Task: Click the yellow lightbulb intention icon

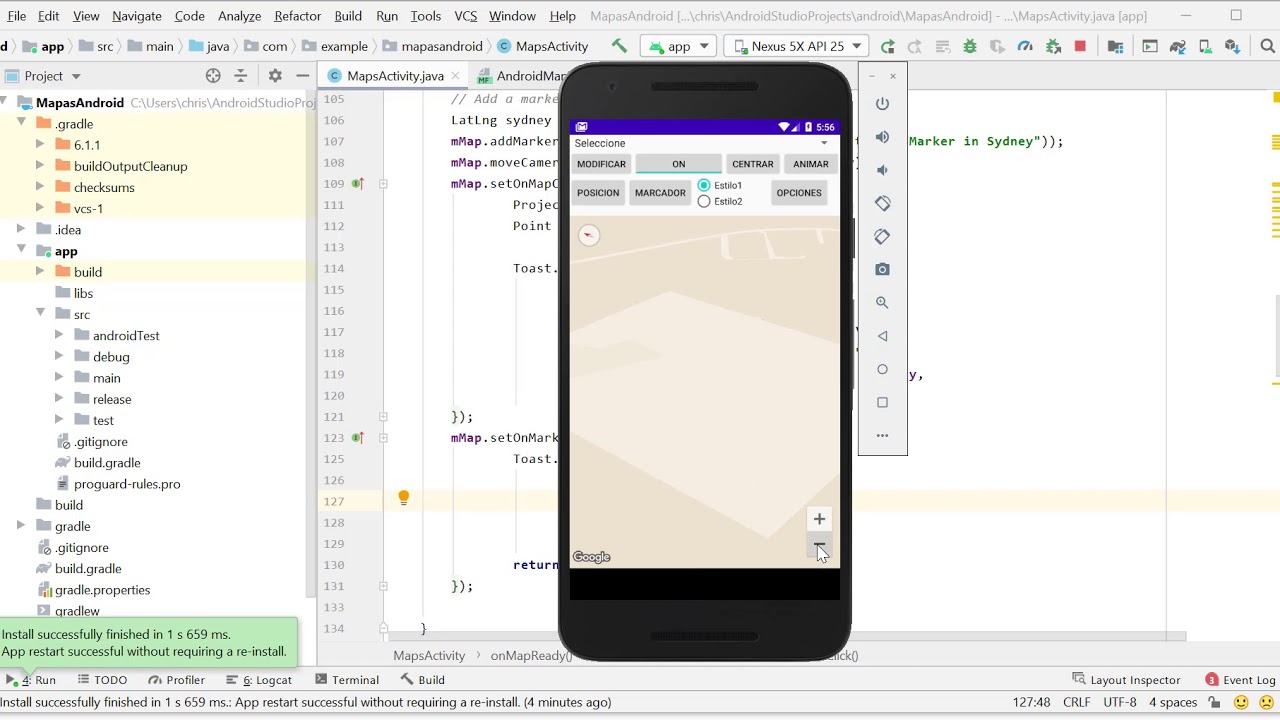Action: 404,497
